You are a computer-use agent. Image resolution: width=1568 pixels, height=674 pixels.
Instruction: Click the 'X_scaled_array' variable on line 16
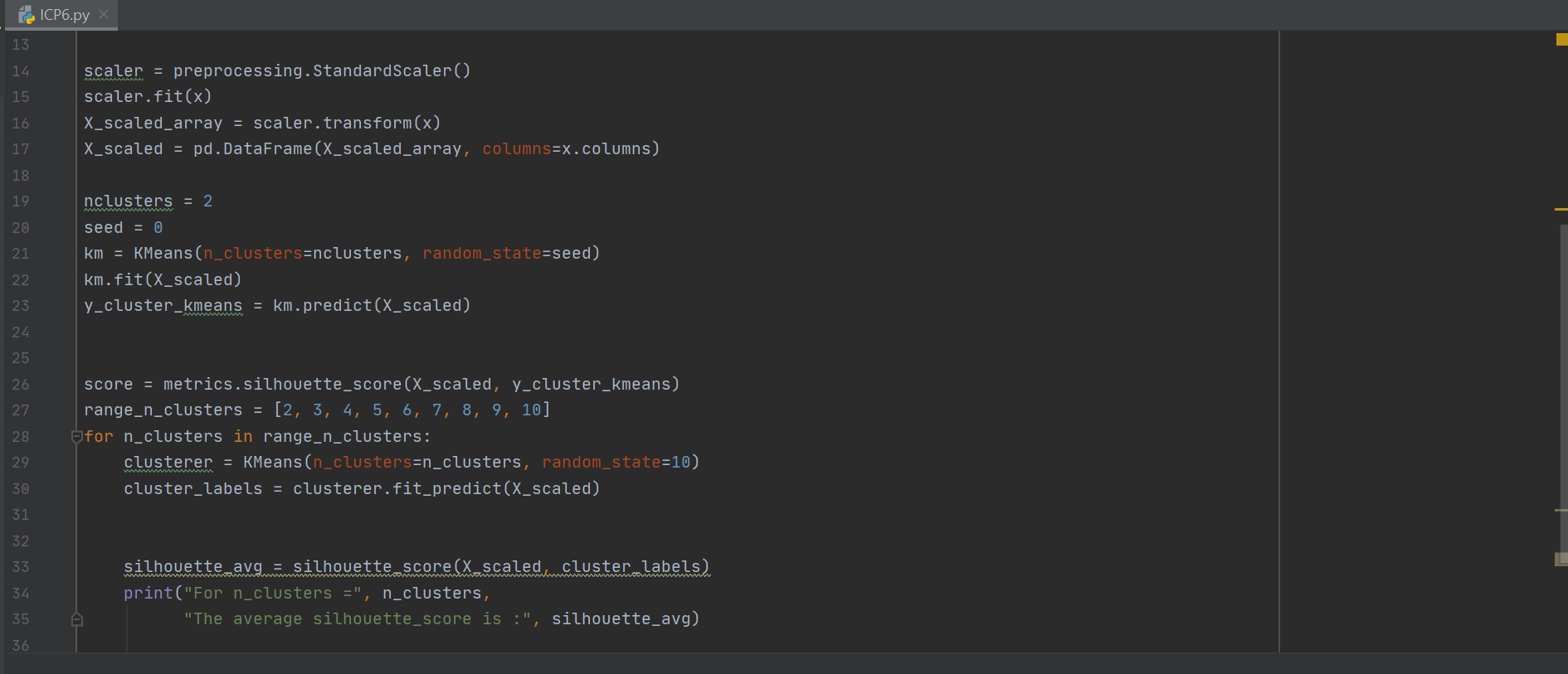[153, 123]
